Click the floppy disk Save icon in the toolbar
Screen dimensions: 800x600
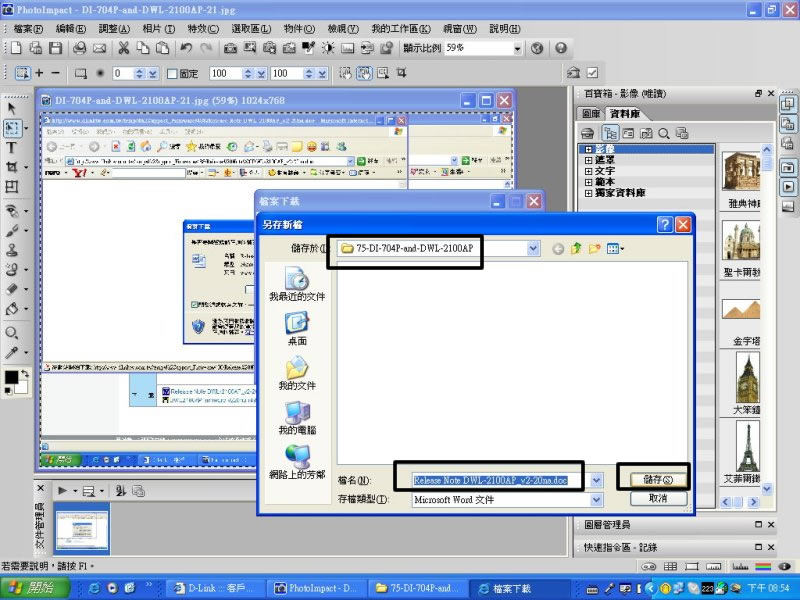tap(55, 48)
